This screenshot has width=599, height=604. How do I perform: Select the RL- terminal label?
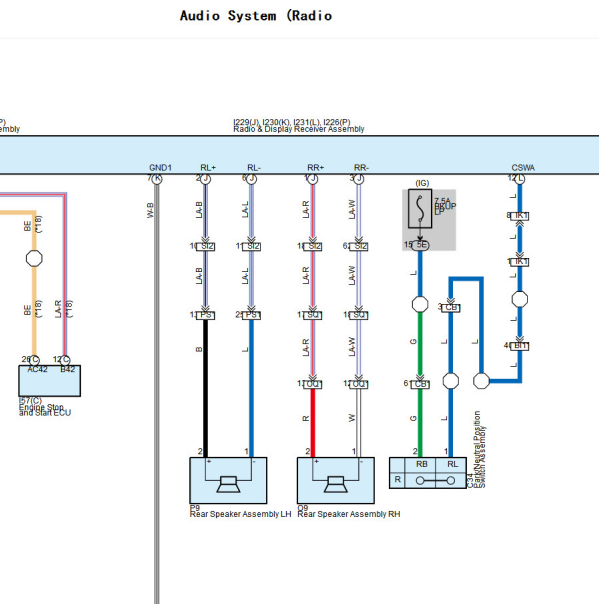coord(254,168)
